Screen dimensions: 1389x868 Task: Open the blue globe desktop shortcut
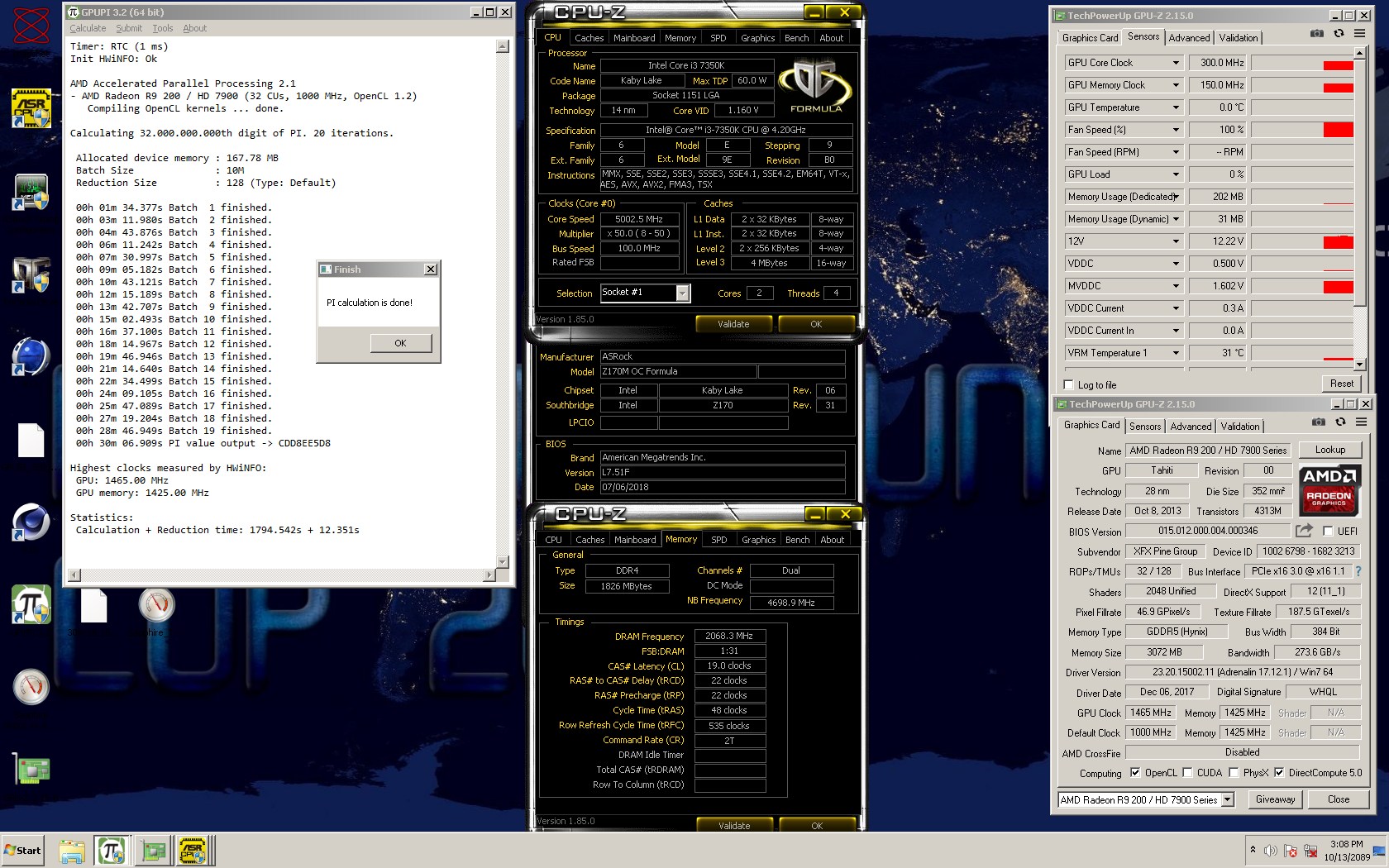click(x=31, y=357)
